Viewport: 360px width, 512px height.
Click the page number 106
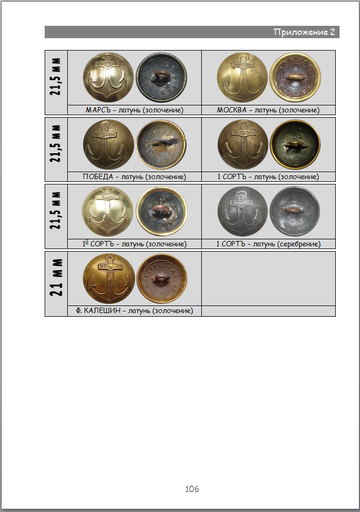coord(192,489)
